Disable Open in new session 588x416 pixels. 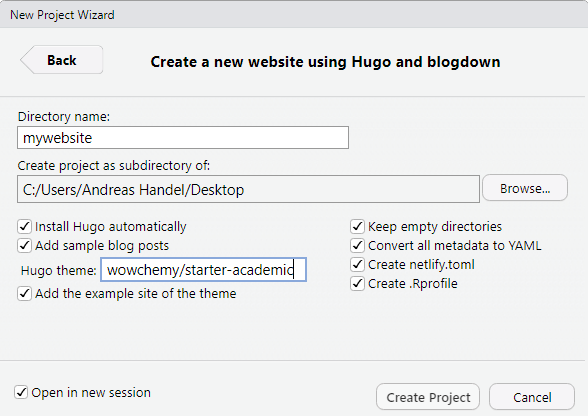pyautogui.click(x=21, y=392)
